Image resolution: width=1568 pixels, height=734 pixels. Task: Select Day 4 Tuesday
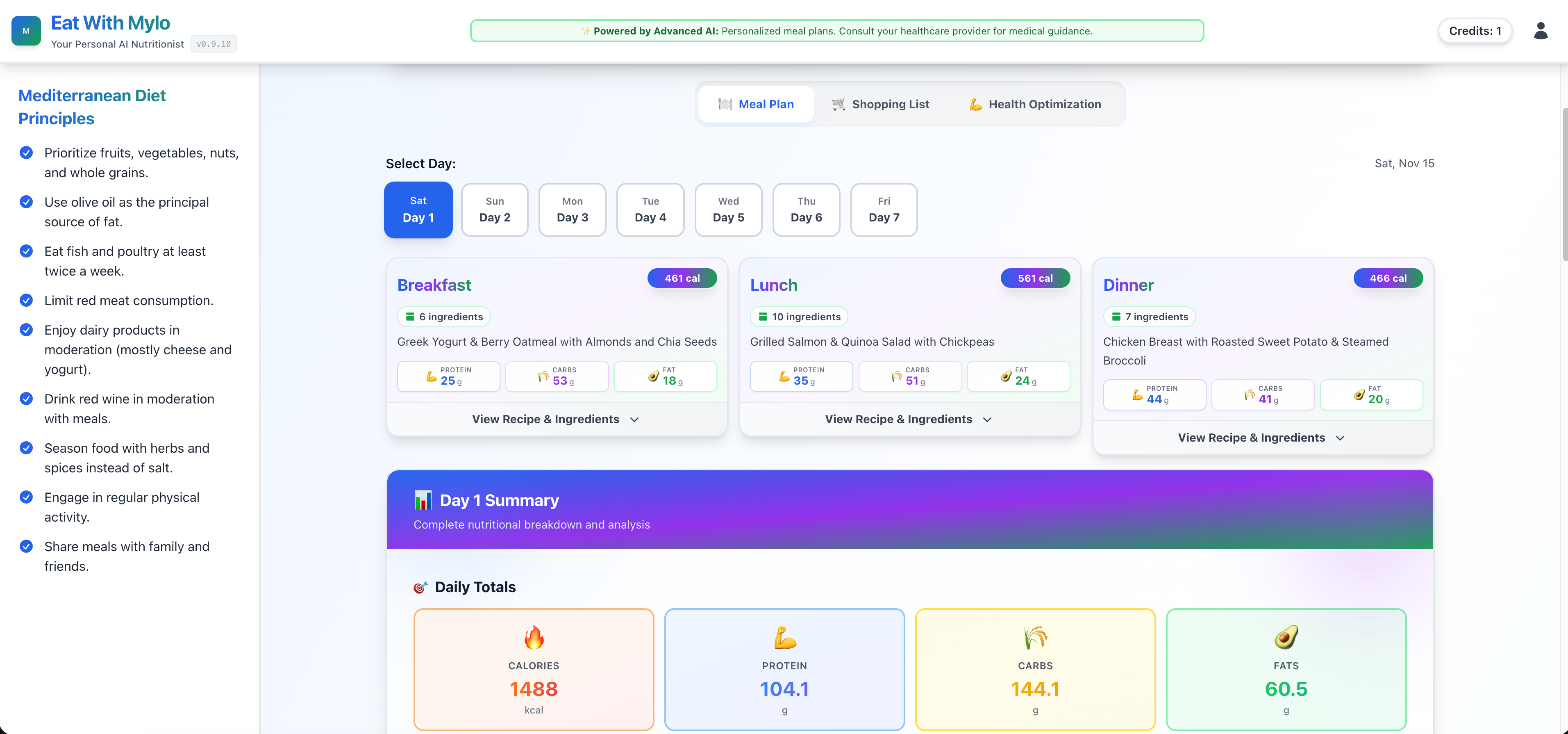(x=650, y=210)
